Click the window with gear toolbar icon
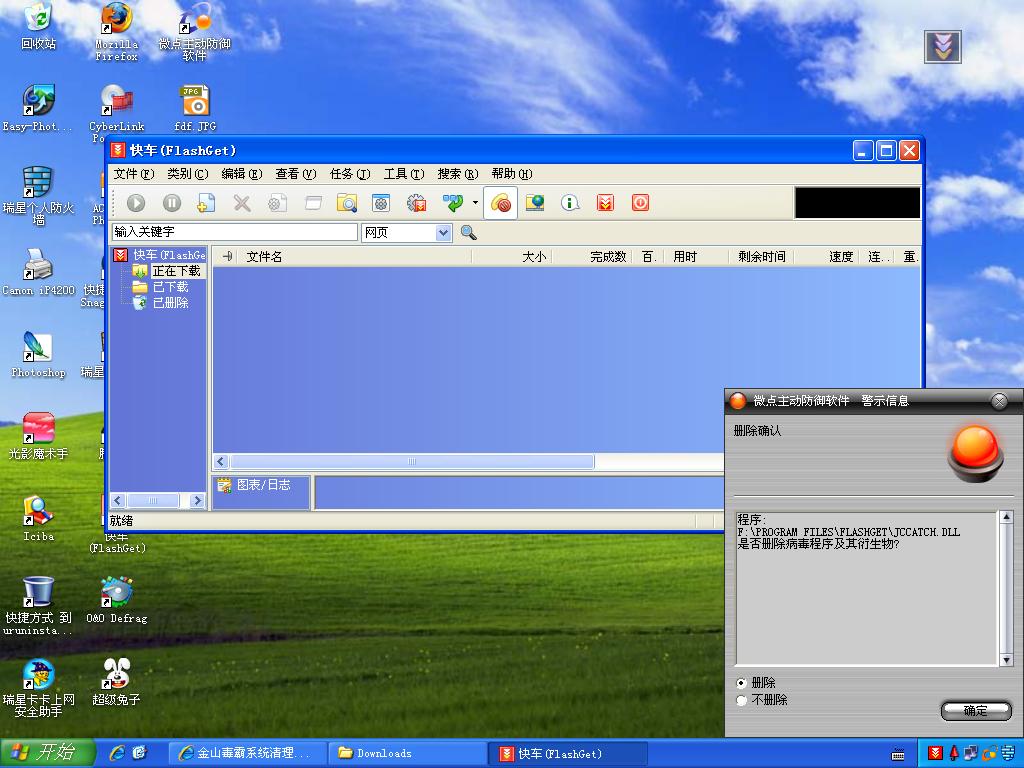Image resolution: width=1024 pixels, height=768 pixels. pos(381,203)
